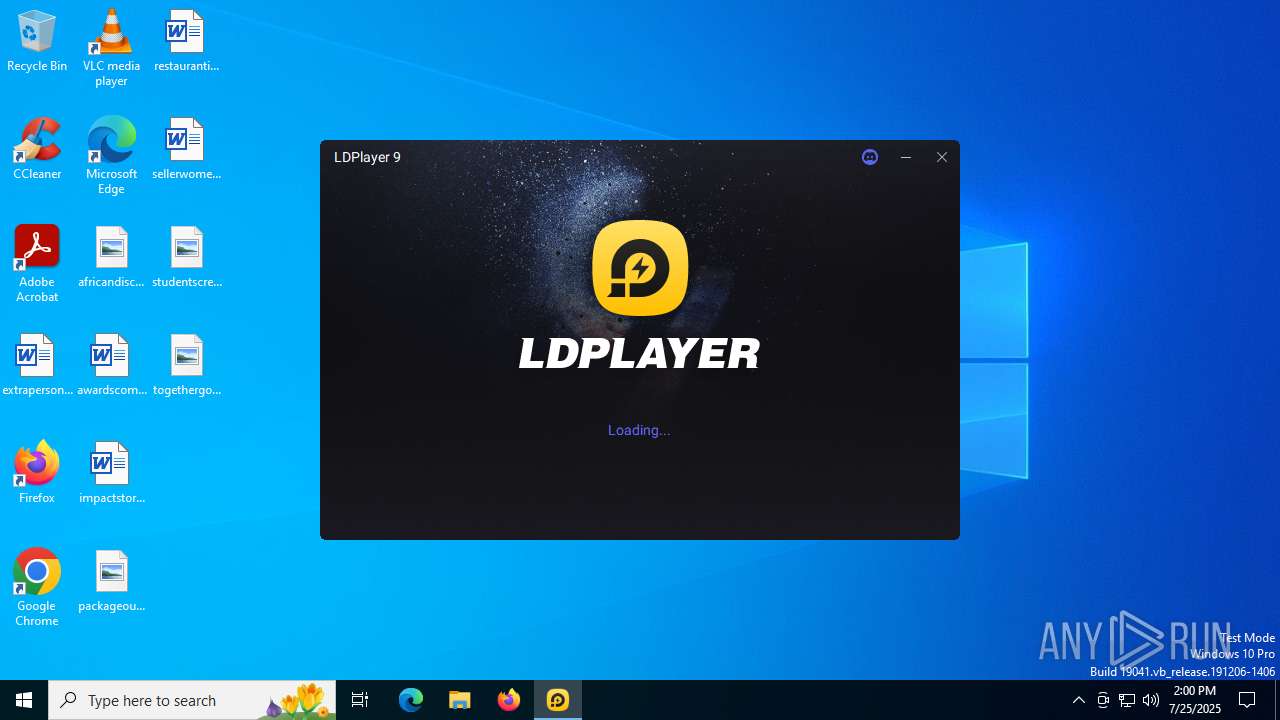Select the extraperson... Word document
1280x720 pixels.
tap(37, 366)
